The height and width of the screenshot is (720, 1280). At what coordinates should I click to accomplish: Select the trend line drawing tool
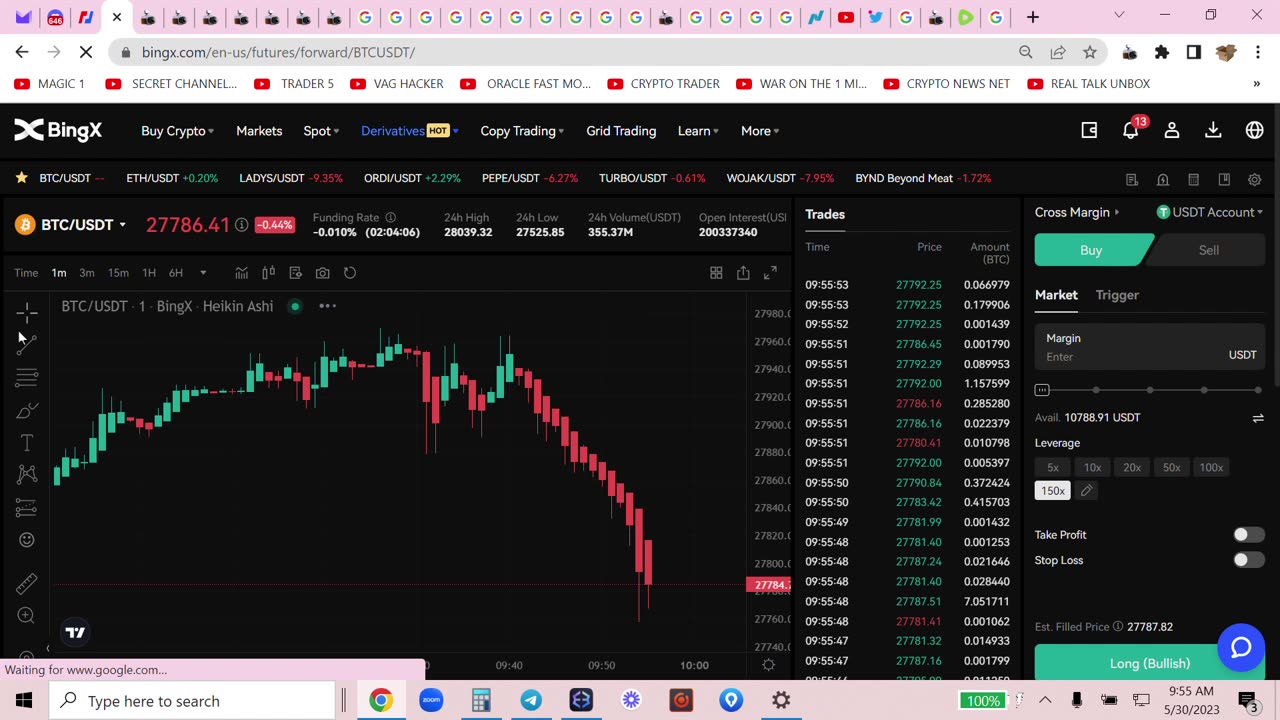coord(27,343)
